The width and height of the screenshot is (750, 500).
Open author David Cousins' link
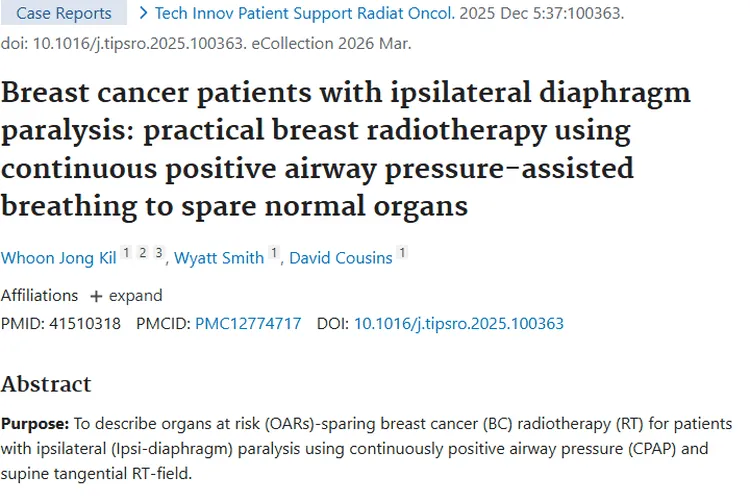(341, 258)
